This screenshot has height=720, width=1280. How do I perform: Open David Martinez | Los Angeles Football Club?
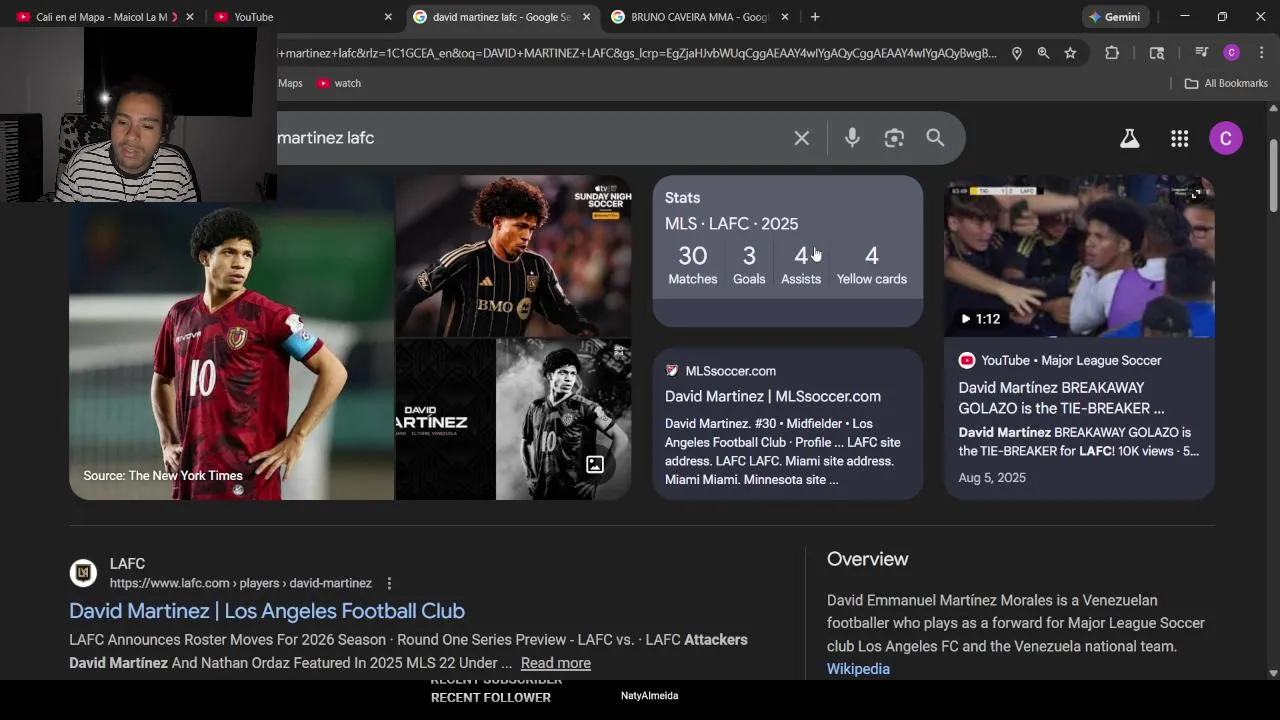pyautogui.click(x=267, y=611)
